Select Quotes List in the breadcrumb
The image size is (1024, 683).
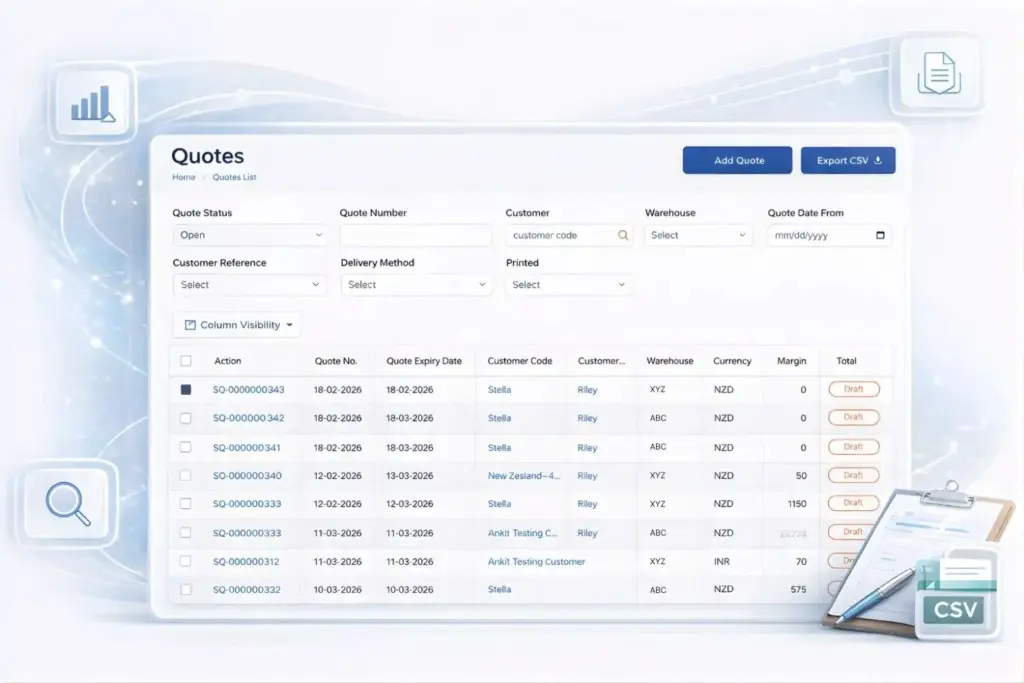click(x=234, y=177)
